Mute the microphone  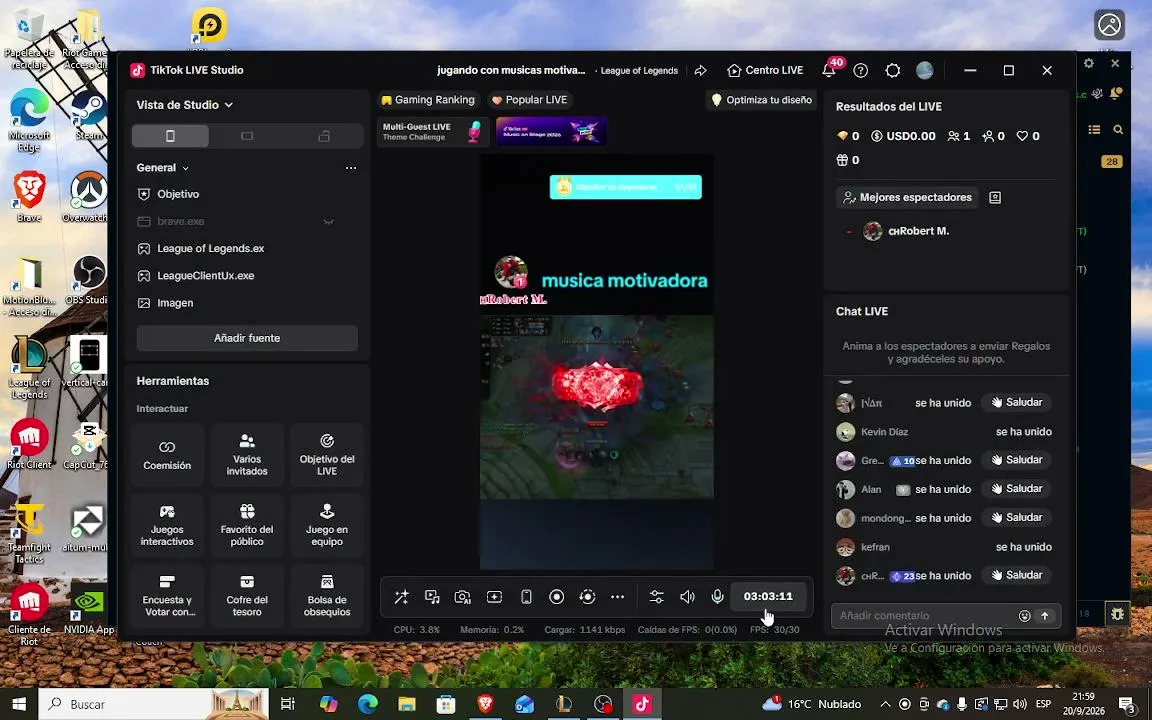pyautogui.click(x=718, y=597)
